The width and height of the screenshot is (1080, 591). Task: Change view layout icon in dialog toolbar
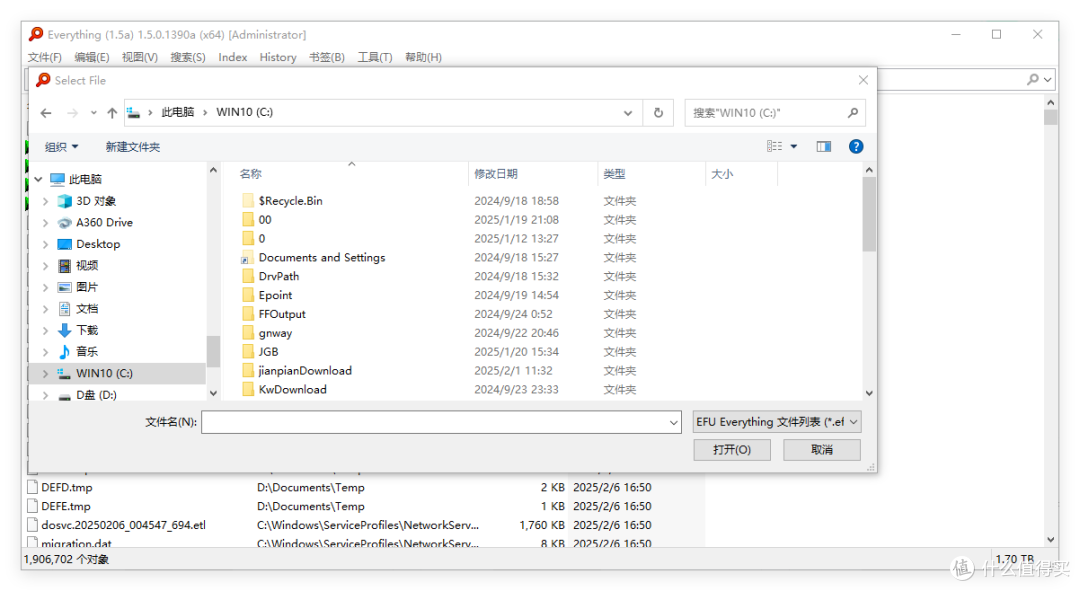point(774,146)
